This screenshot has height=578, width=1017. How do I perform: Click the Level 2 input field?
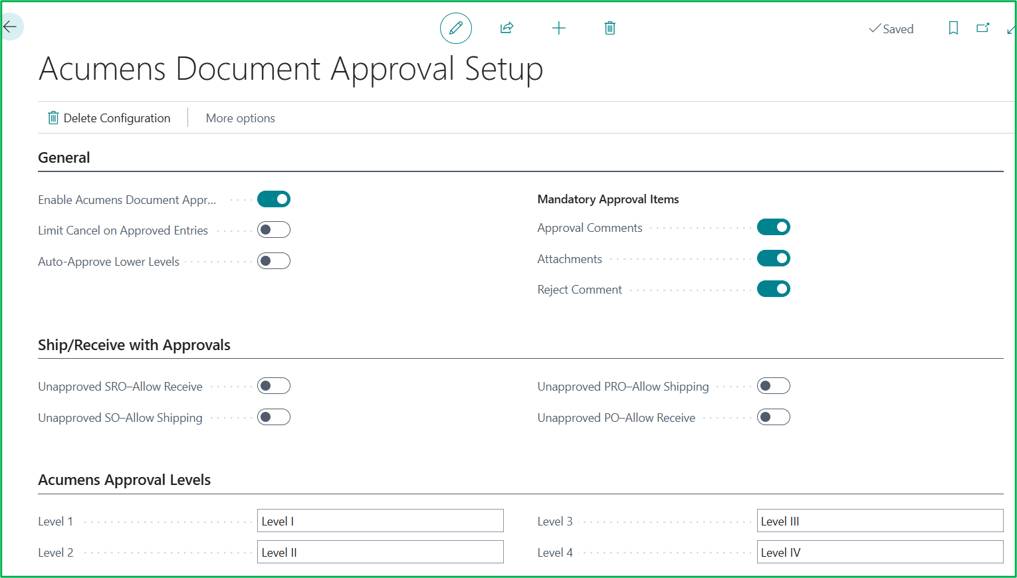pyautogui.click(x=380, y=552)
